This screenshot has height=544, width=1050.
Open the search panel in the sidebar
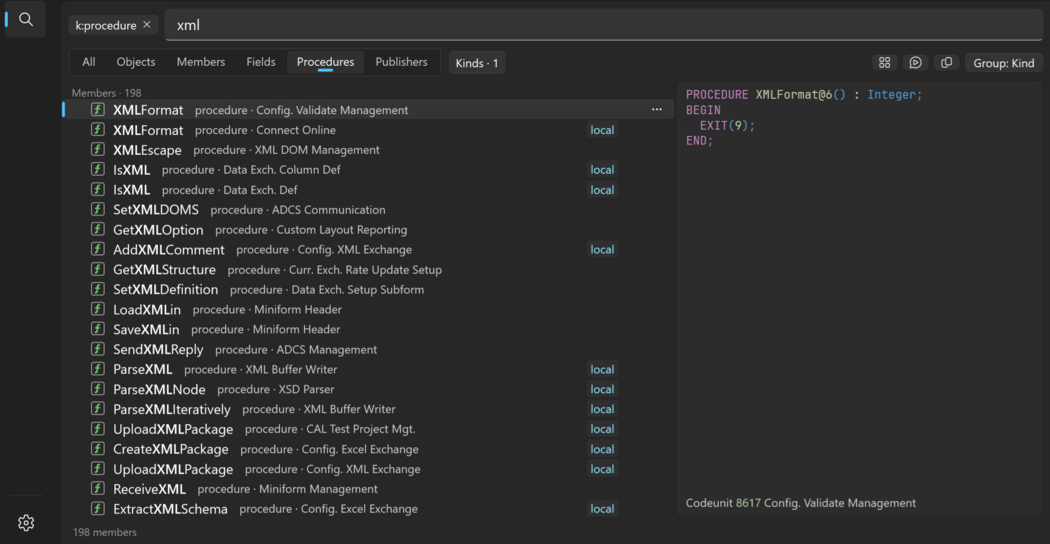[25, 19]
